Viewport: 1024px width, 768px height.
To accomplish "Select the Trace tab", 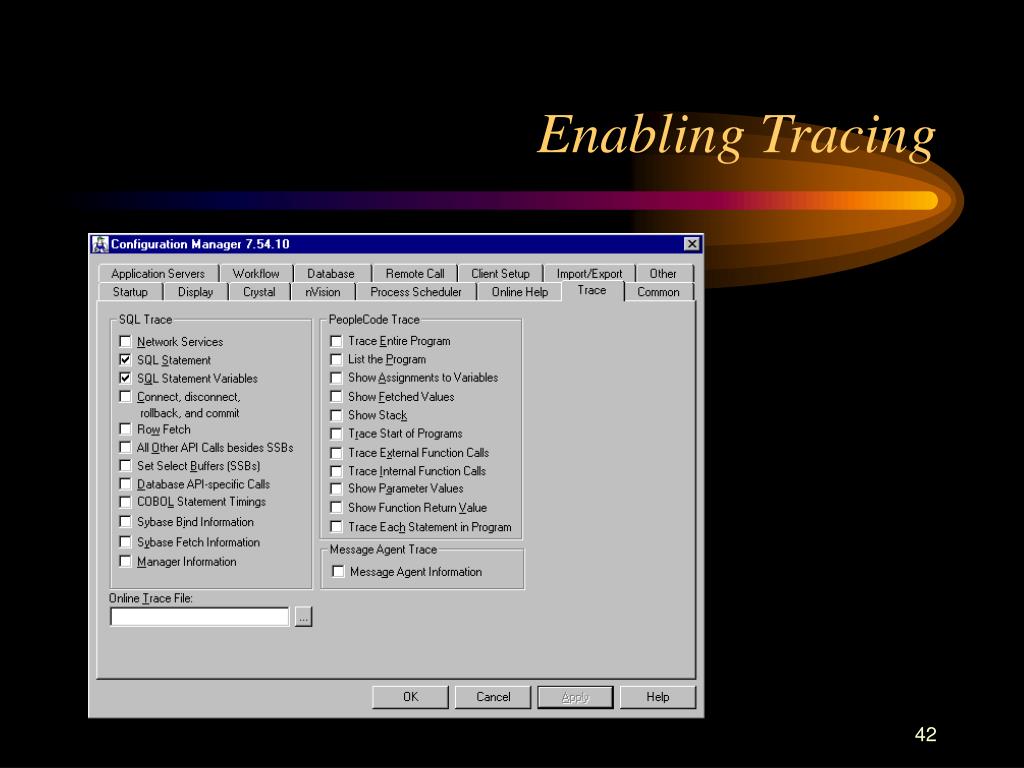I will 592,291.
